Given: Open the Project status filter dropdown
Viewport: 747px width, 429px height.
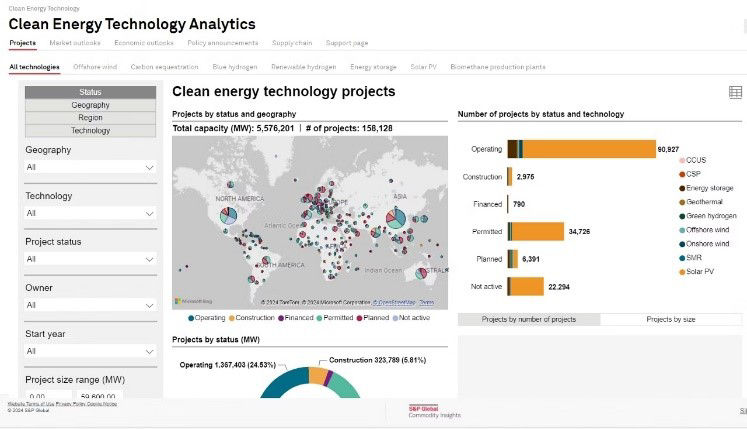Looking at the screenshot, I should (91, 259).
